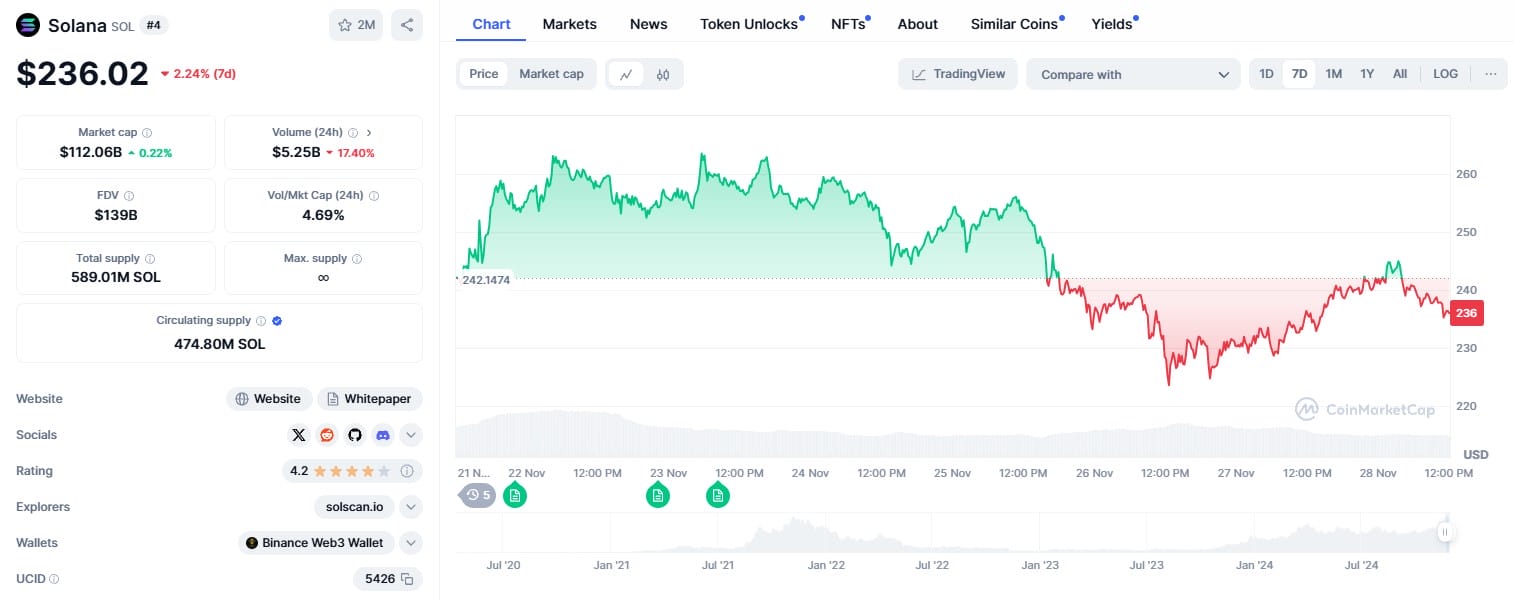The height and width of the screenshot is (600, 1514).
Task: Copy the UCID 5426 value
Action: 407,579
